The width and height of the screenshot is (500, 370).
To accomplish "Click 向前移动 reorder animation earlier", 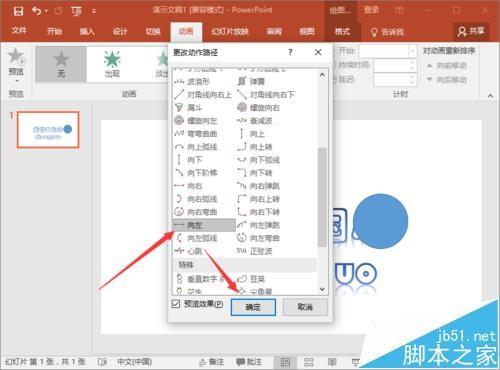I will (447, 66).
